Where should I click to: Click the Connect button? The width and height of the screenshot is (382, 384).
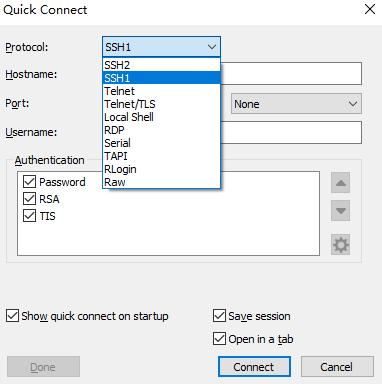[254, 367]
